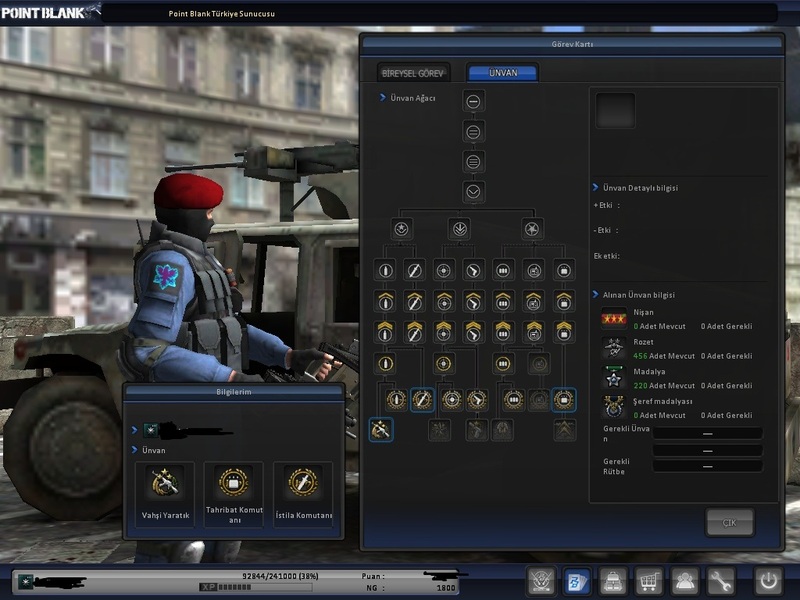Open the clan emblem icon in bottom bar
Screen dimensions: 800x600
541,581
